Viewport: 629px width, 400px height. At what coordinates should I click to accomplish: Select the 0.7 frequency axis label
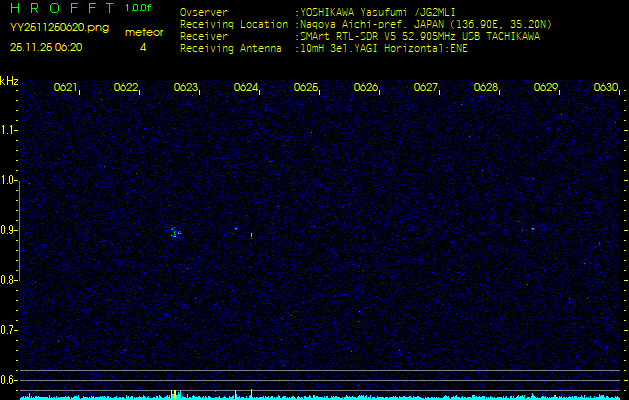(9, 329)
